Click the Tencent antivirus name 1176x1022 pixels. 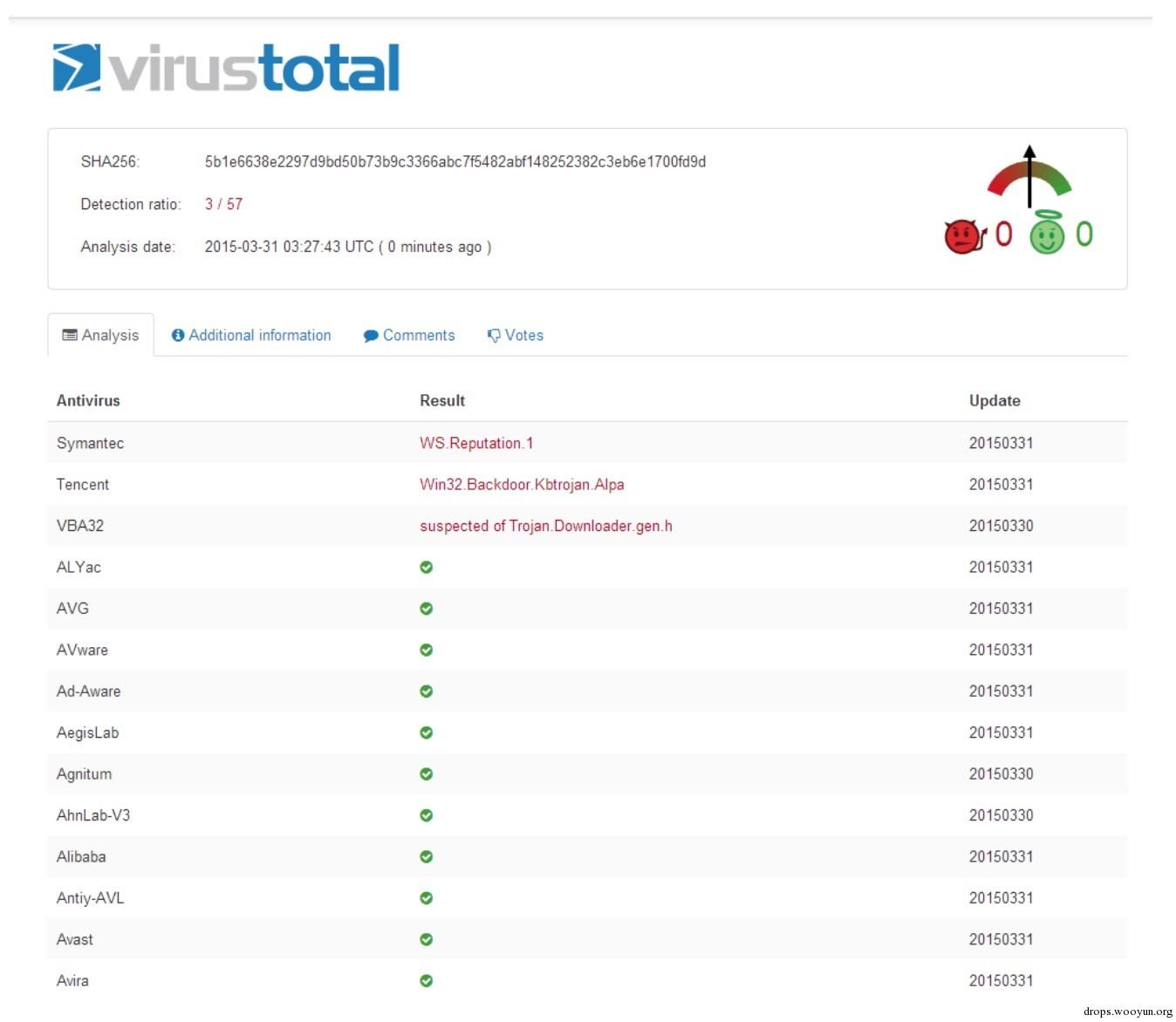(83, 484)
